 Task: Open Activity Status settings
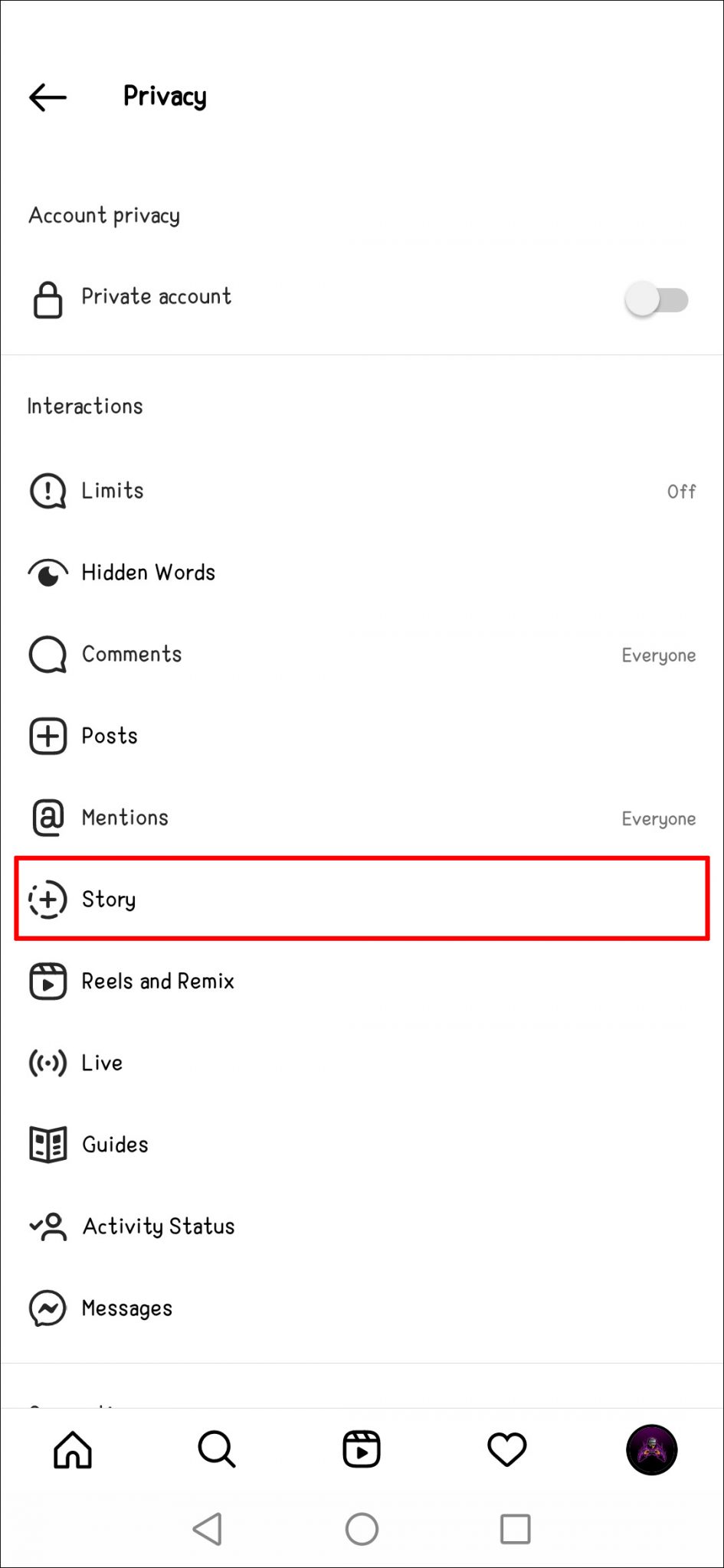pos(158,1226)
